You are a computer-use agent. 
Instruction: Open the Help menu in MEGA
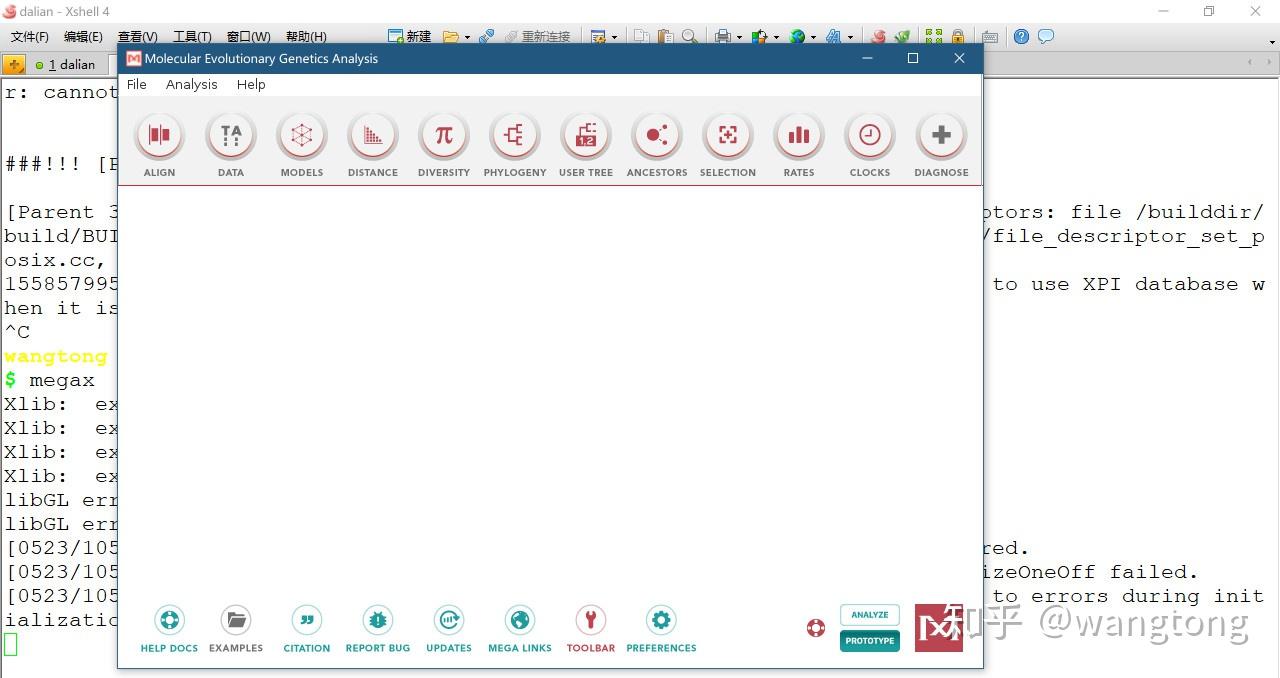(x=251, y=84)
